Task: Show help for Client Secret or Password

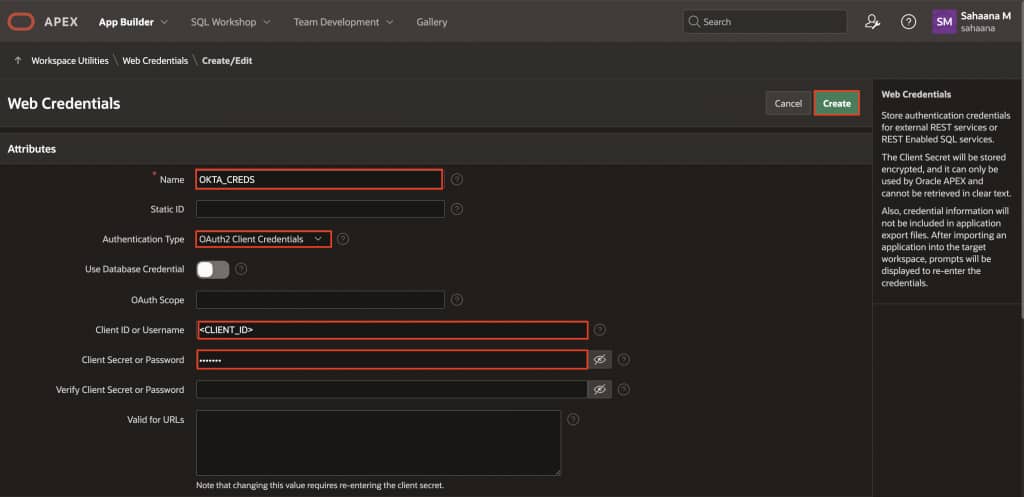Action: click(624, 359)
